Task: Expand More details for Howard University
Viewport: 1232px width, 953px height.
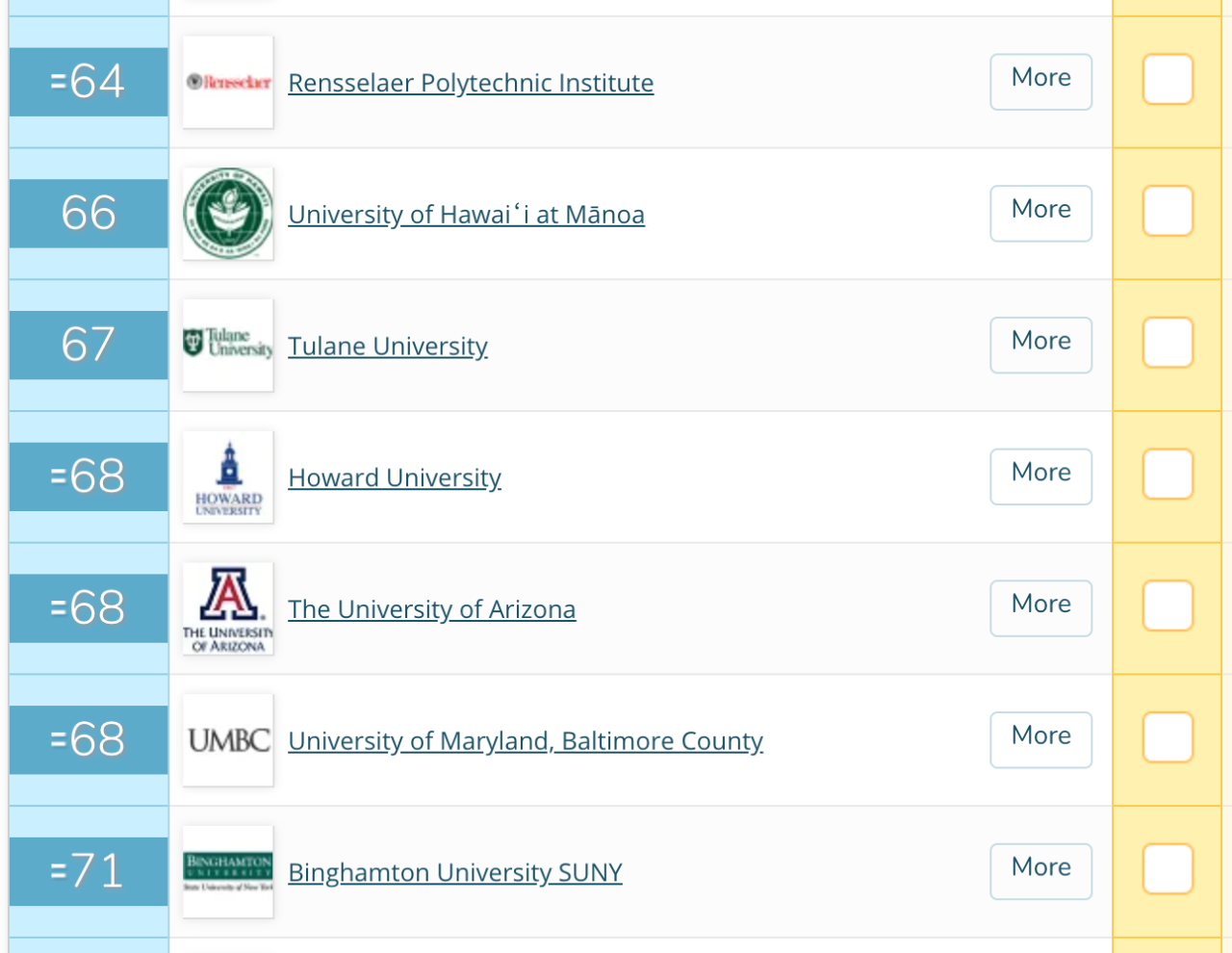Action: [x=1040, y=476]
